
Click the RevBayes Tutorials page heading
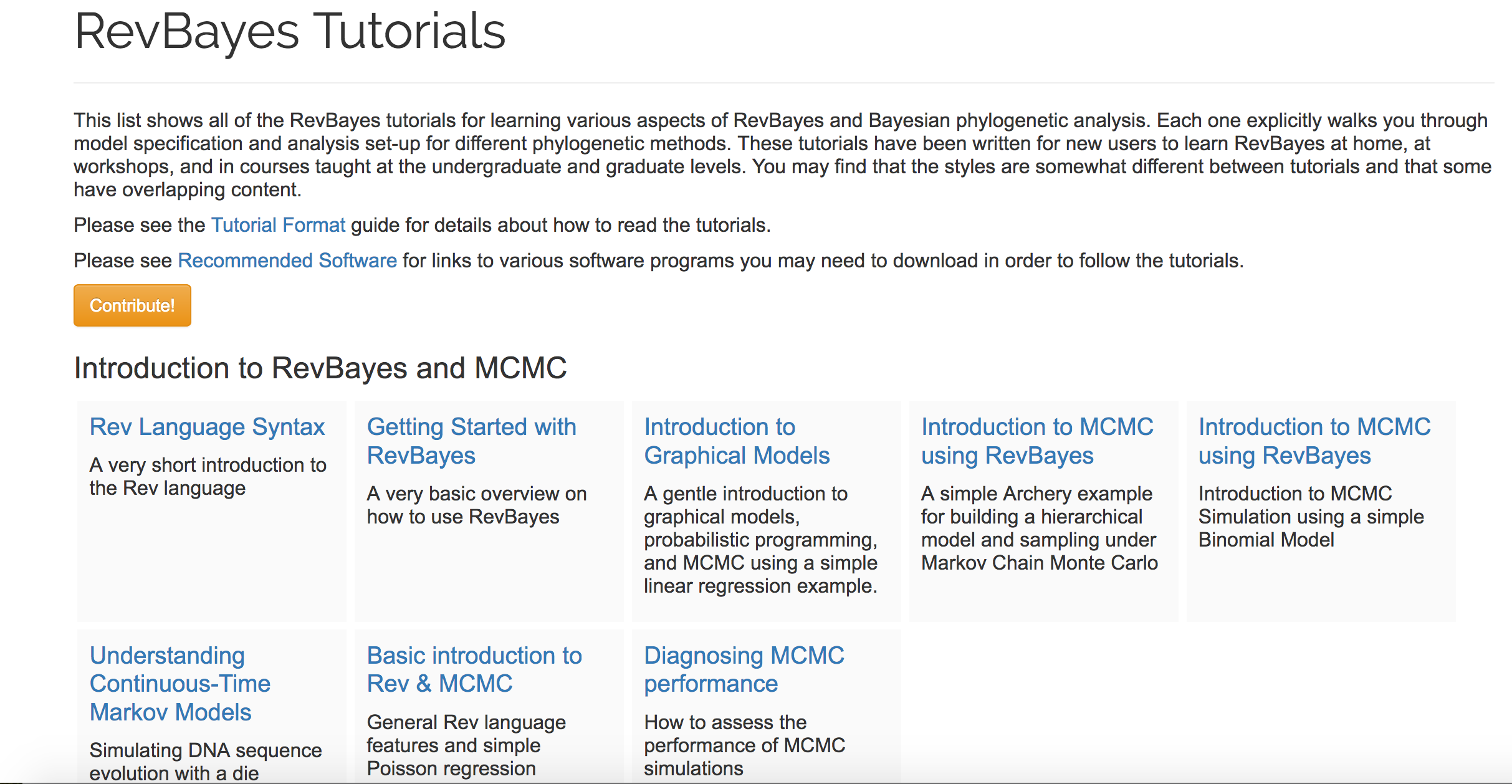click(x=290, y=31)
